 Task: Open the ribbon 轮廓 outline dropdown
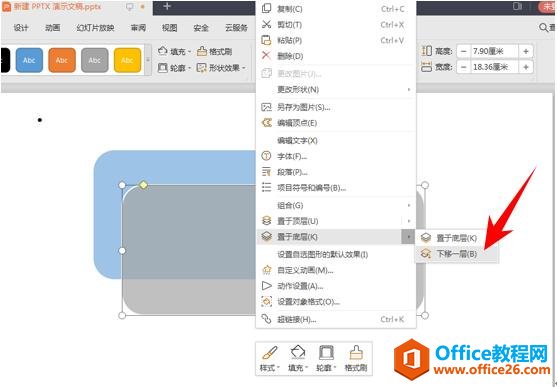coord(174,68)
